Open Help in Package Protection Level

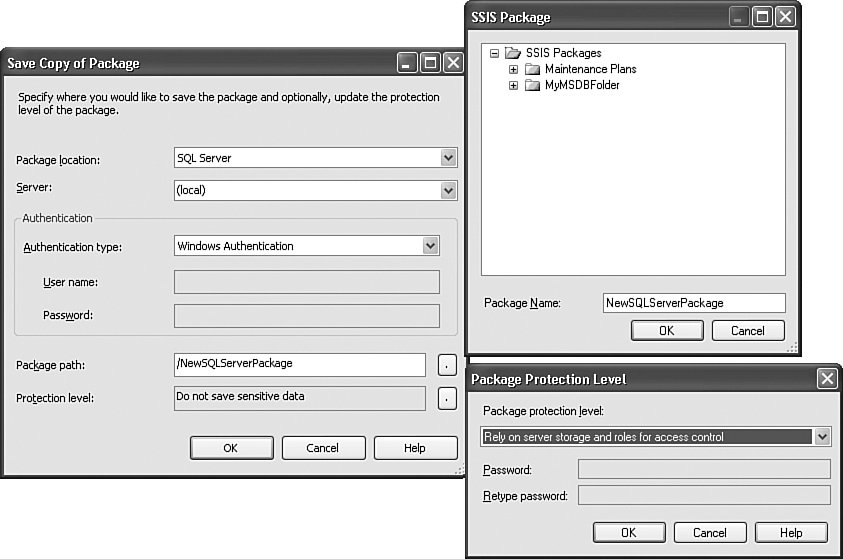791,533
